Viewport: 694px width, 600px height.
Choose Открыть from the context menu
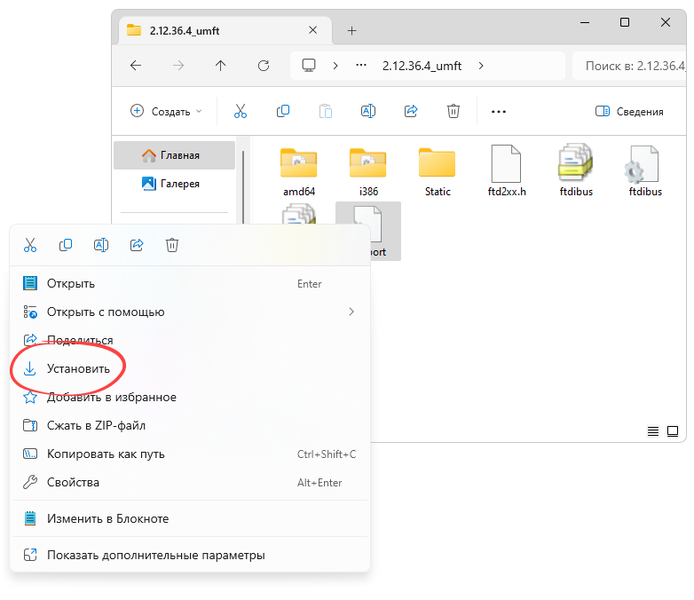[x=190, y=284]
